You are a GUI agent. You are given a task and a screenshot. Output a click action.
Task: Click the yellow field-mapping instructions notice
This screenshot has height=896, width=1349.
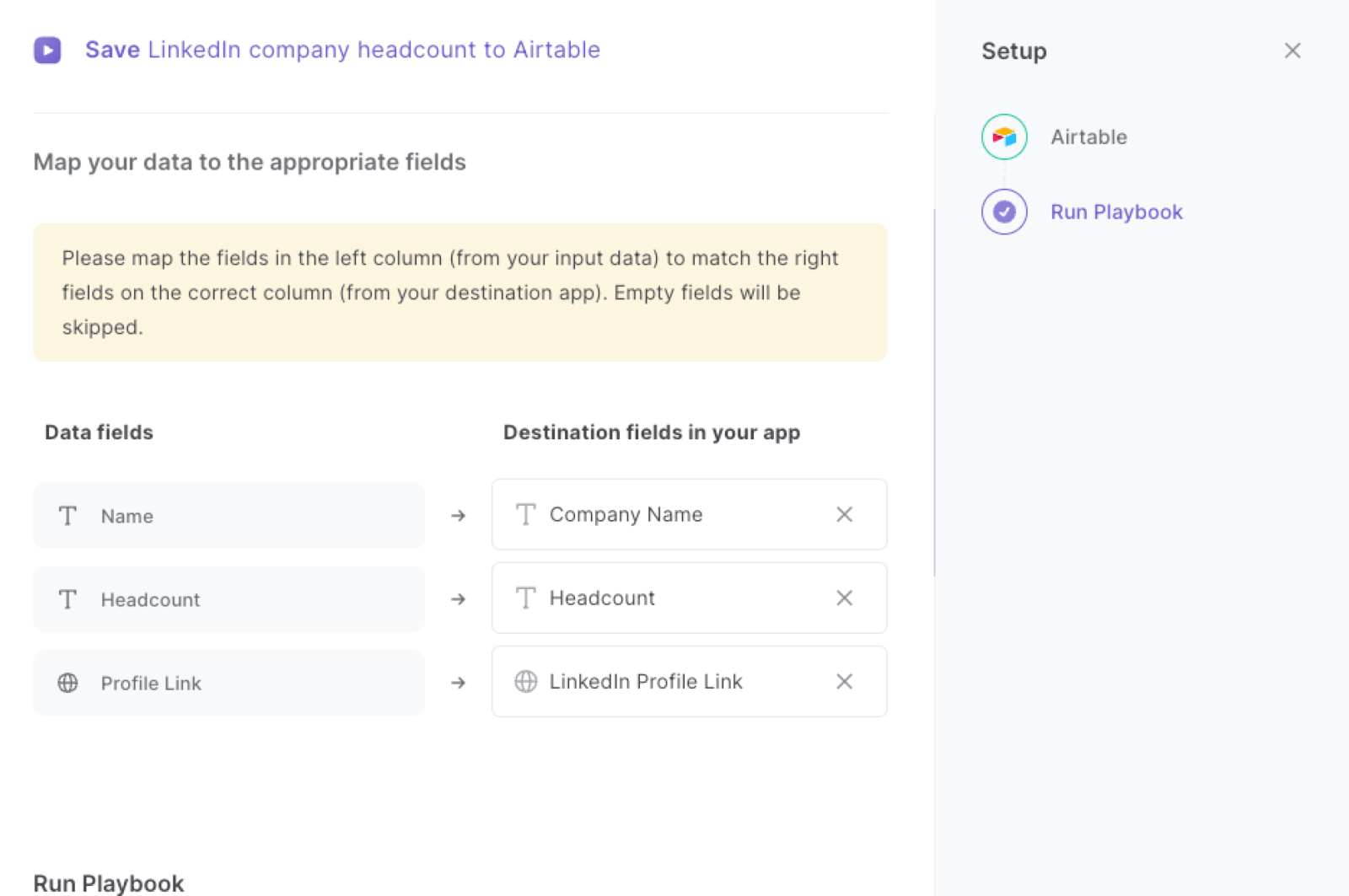tap(460, 292)
